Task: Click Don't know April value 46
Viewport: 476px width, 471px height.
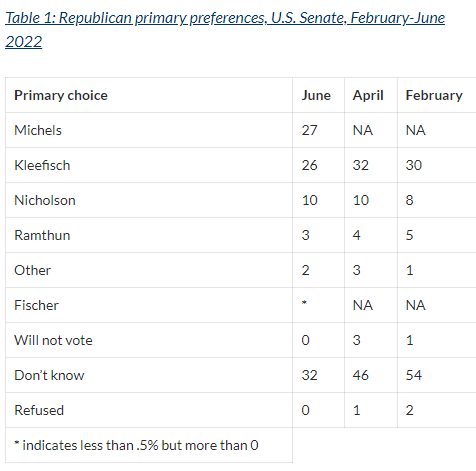Action: click(361, 375)
